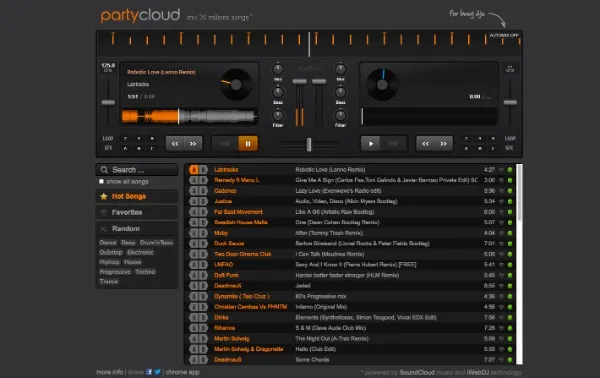Load Justice track to deck B

[x=203, y=201]
